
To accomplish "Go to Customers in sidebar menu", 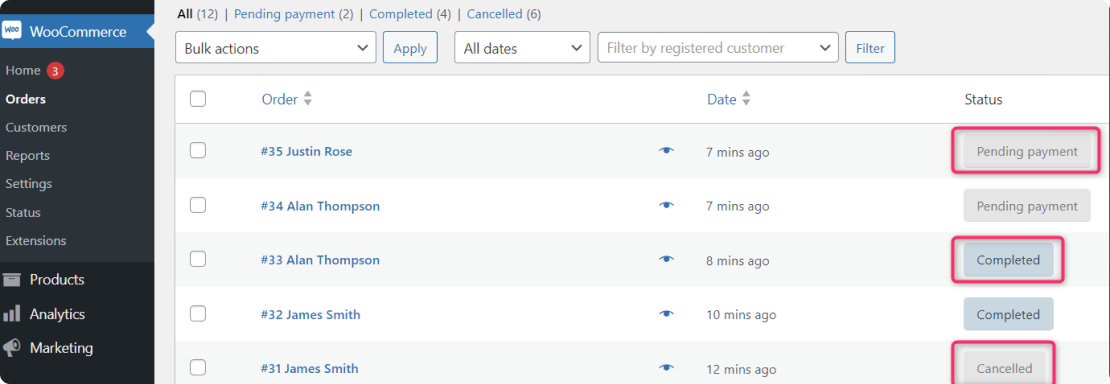I will click(36, 128).
